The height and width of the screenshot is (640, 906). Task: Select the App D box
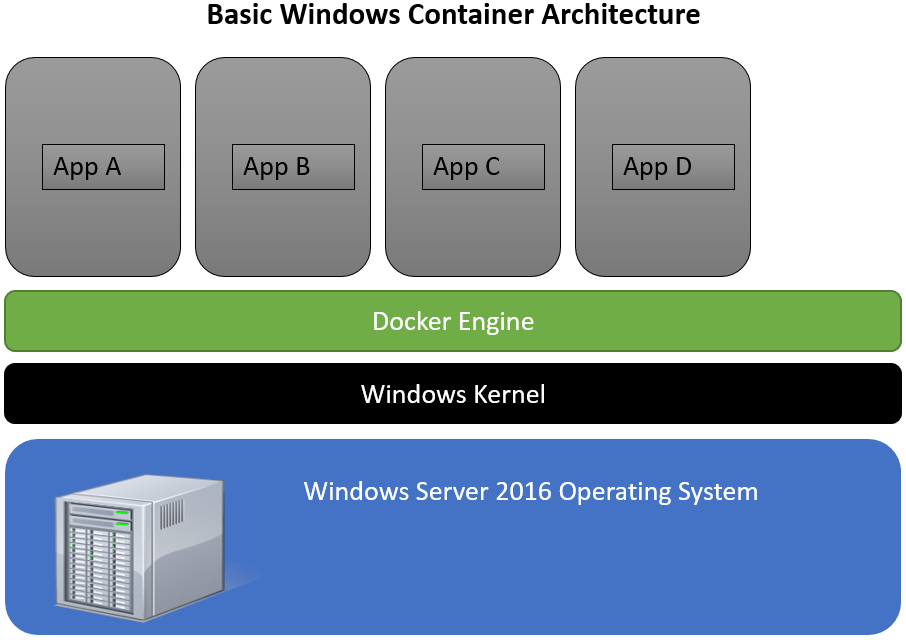(674, 167)
